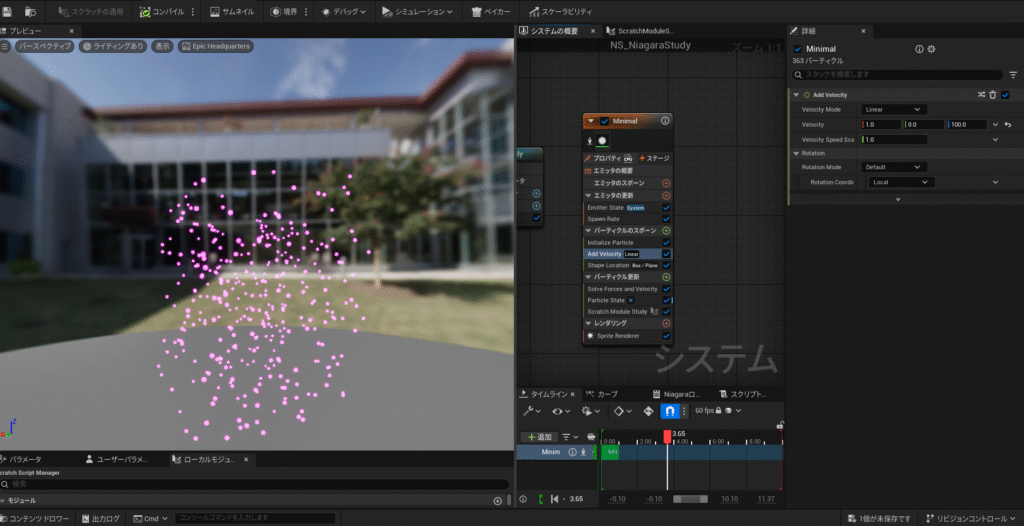Click the sprite renderer preview icon in emitter
The width and height of the screenshot is (1024, 526).
601,140
